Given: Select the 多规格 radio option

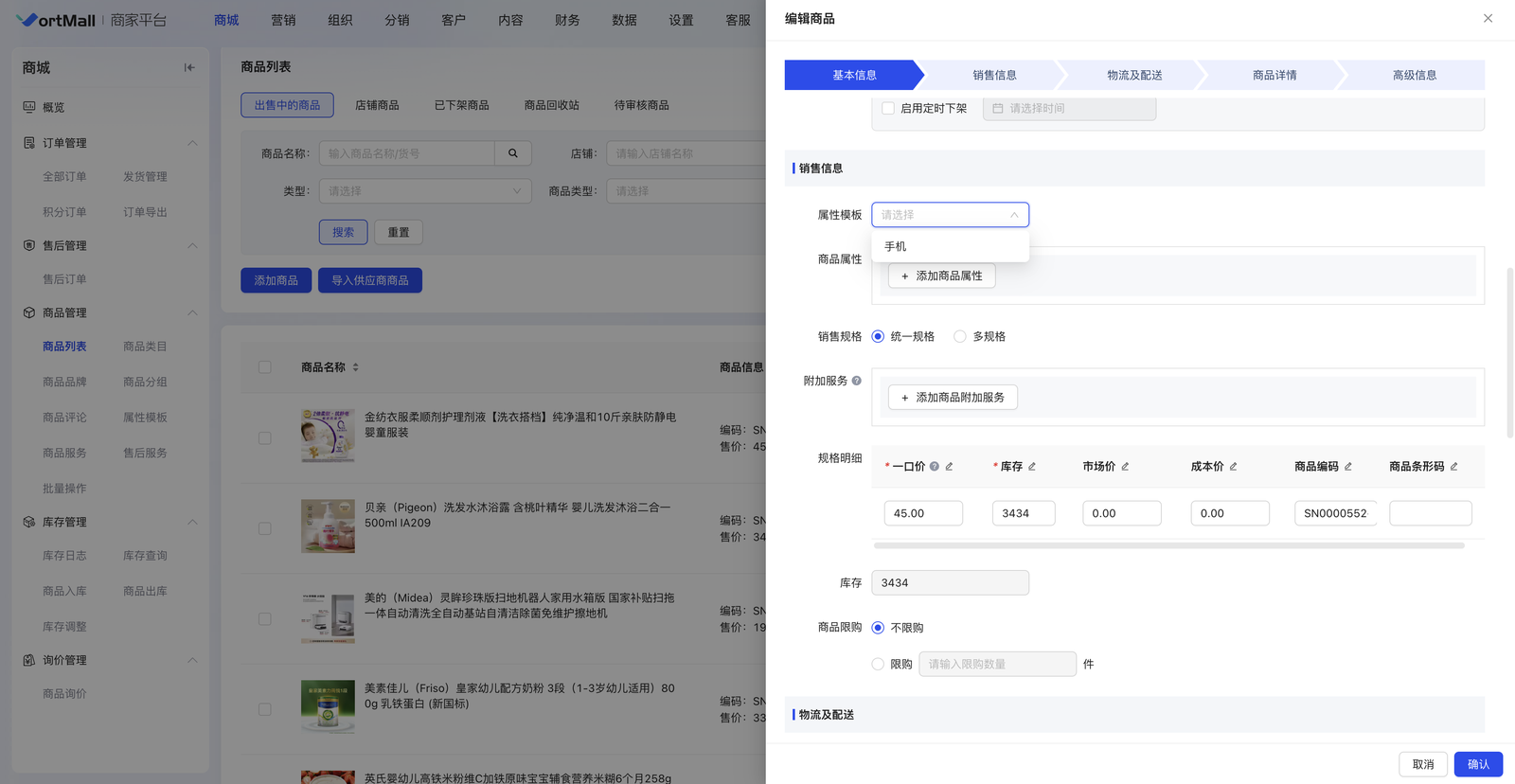Looking at the screenshot, I should tap(960, 336).
